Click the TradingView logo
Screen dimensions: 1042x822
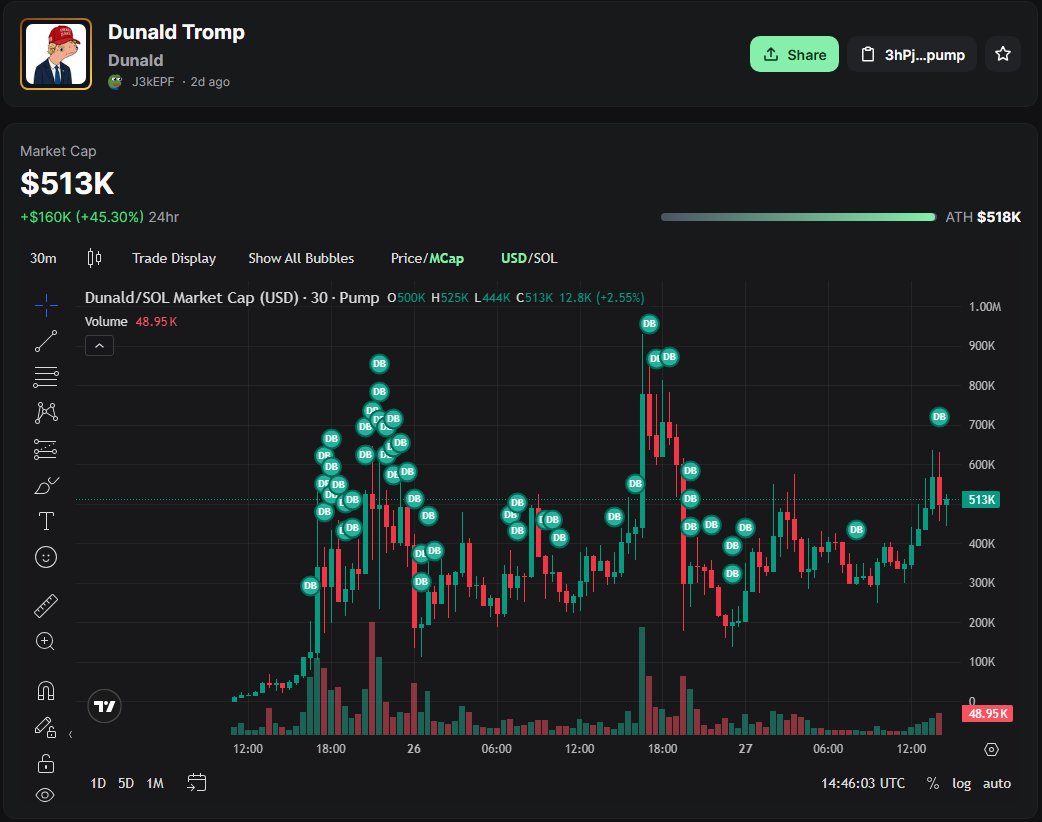pos(104,706)
